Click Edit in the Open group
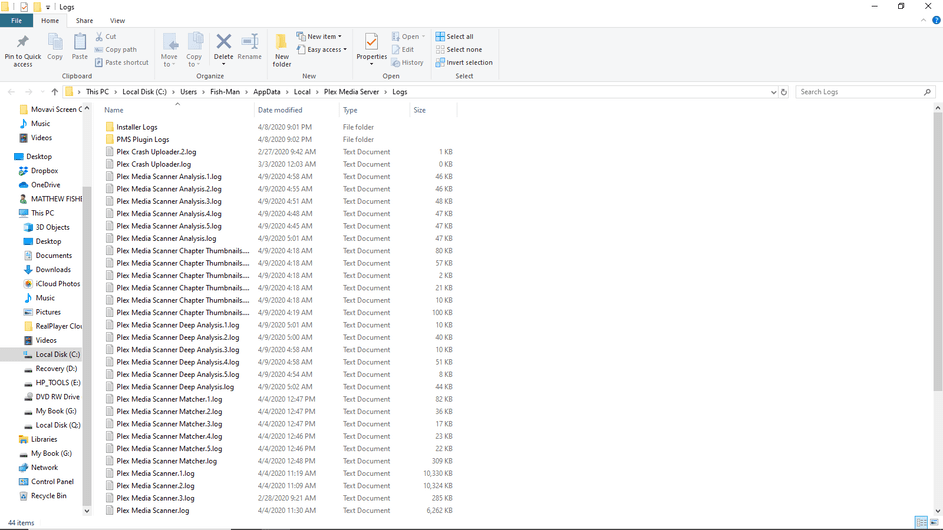The image size is (943, 530). tap(402, 49)
